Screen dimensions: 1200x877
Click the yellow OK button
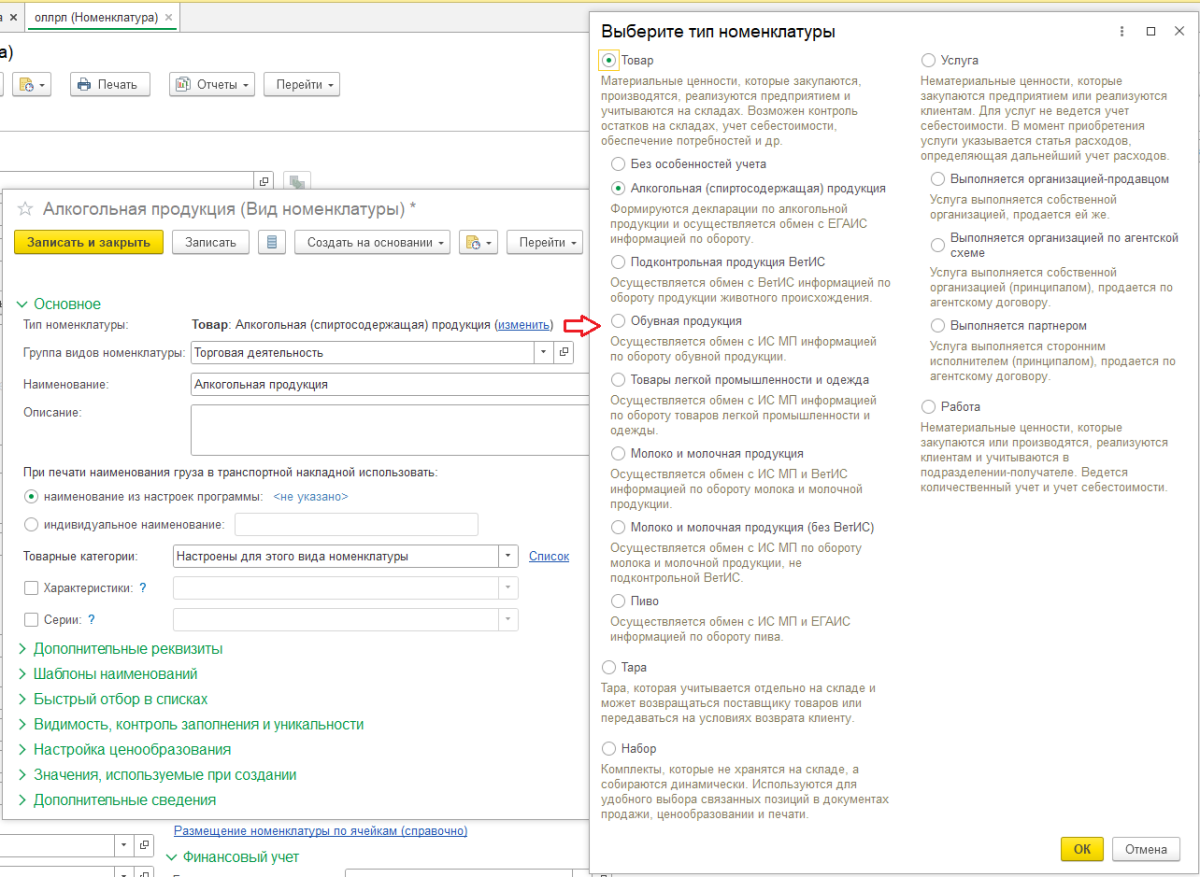coord(1081,849)
